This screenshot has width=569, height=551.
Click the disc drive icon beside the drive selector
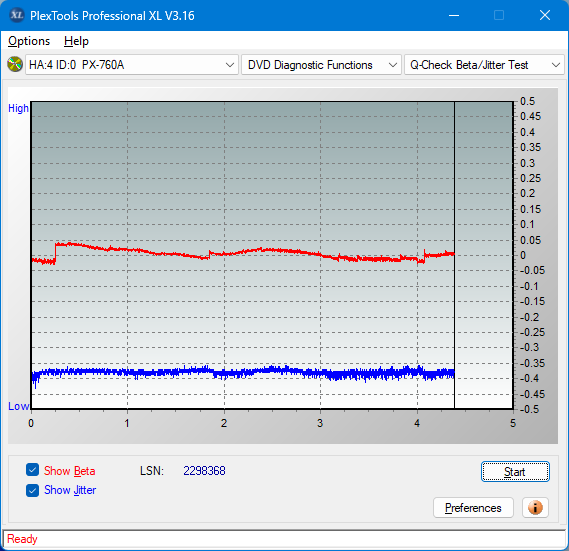pos(15,64)
